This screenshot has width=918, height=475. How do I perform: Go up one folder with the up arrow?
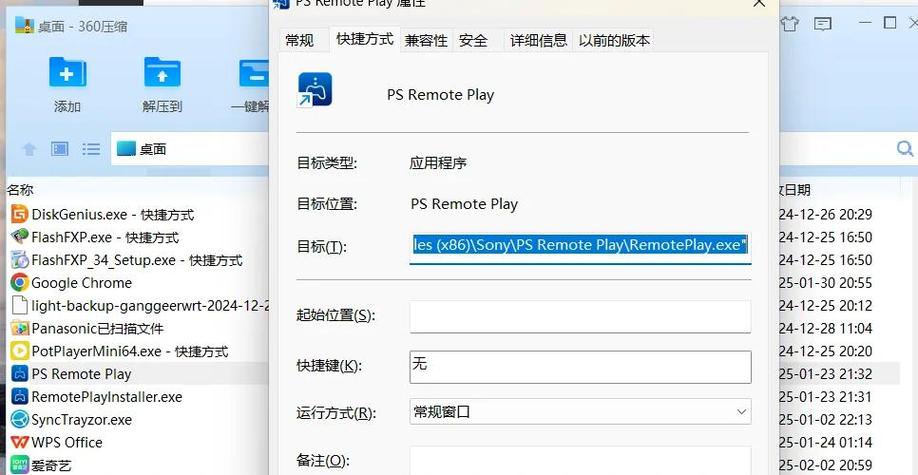point(29,149)
